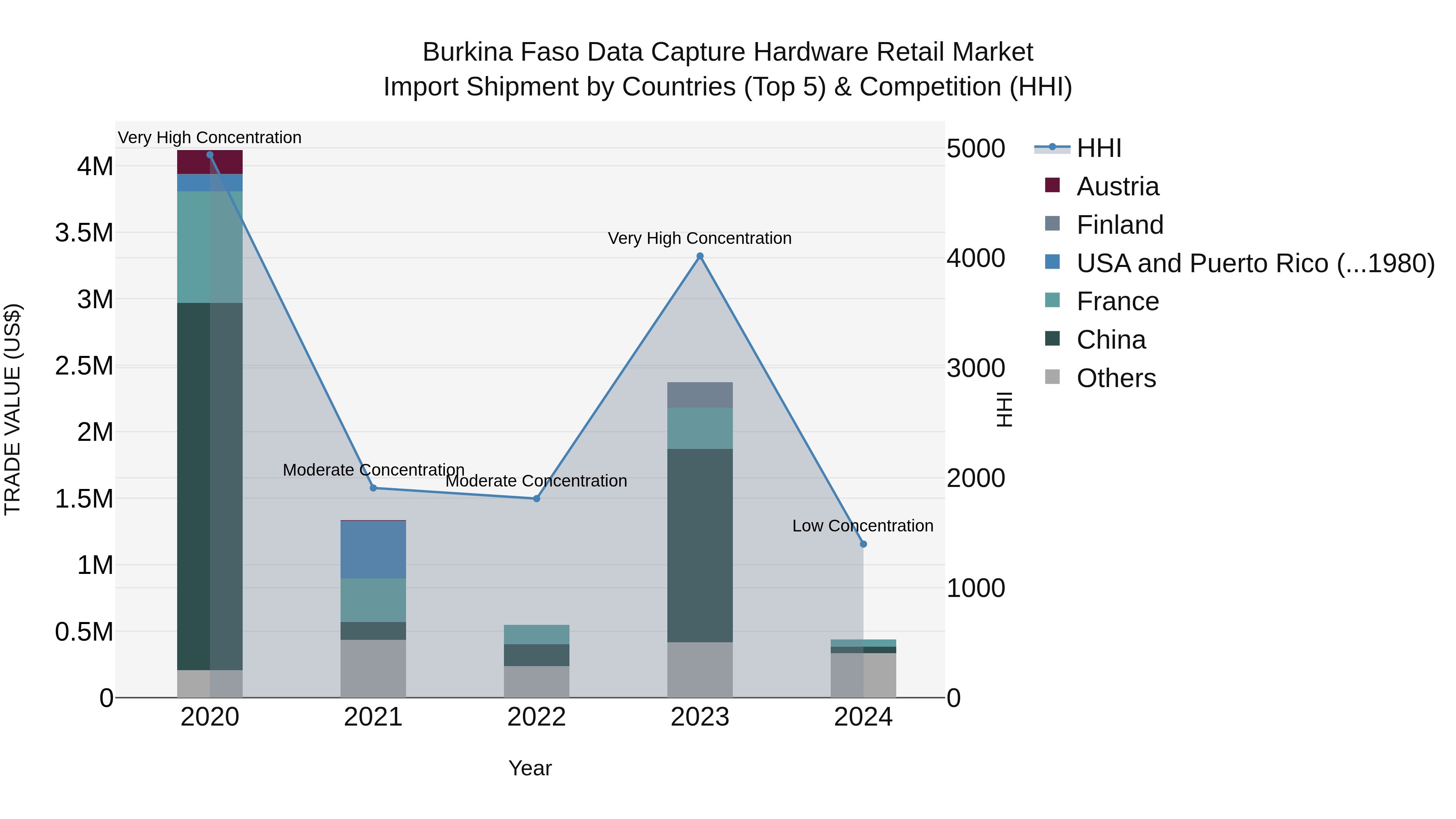Click the France segment of the 2024 bar
Screen dimensions: 1456x819
863,643
